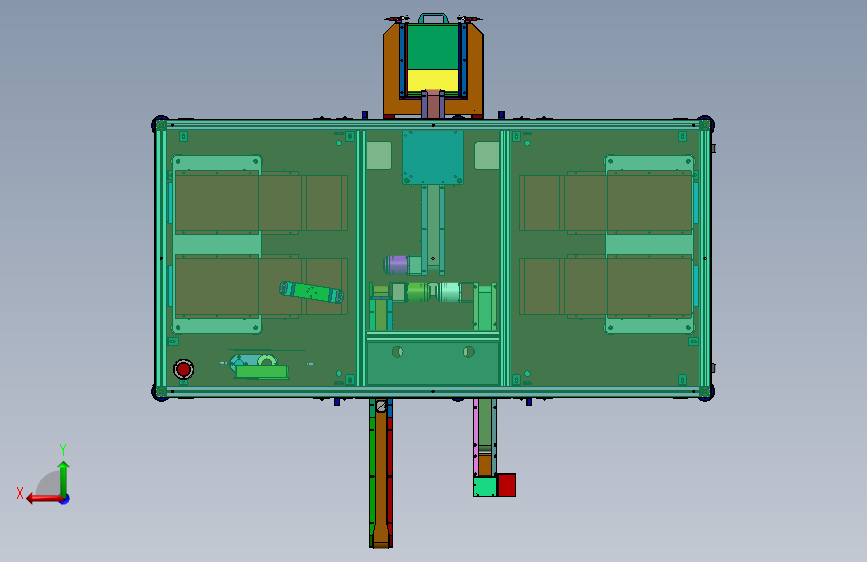Viewport: 867px width, 562px height.
Task: Click the green Y axis arrow
Action: pos(64,479)
